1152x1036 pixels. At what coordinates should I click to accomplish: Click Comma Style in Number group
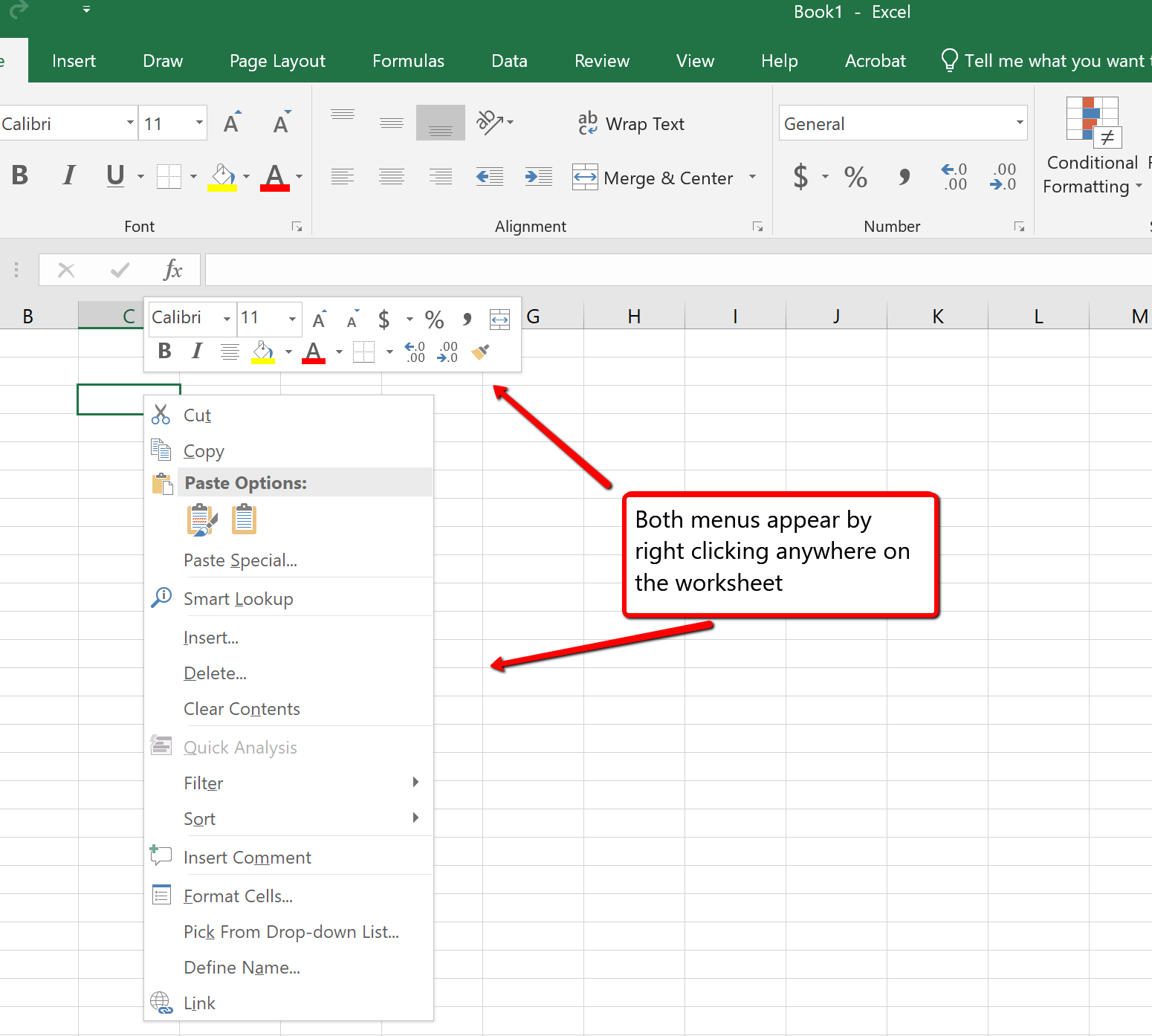click(x=904, y=177)
